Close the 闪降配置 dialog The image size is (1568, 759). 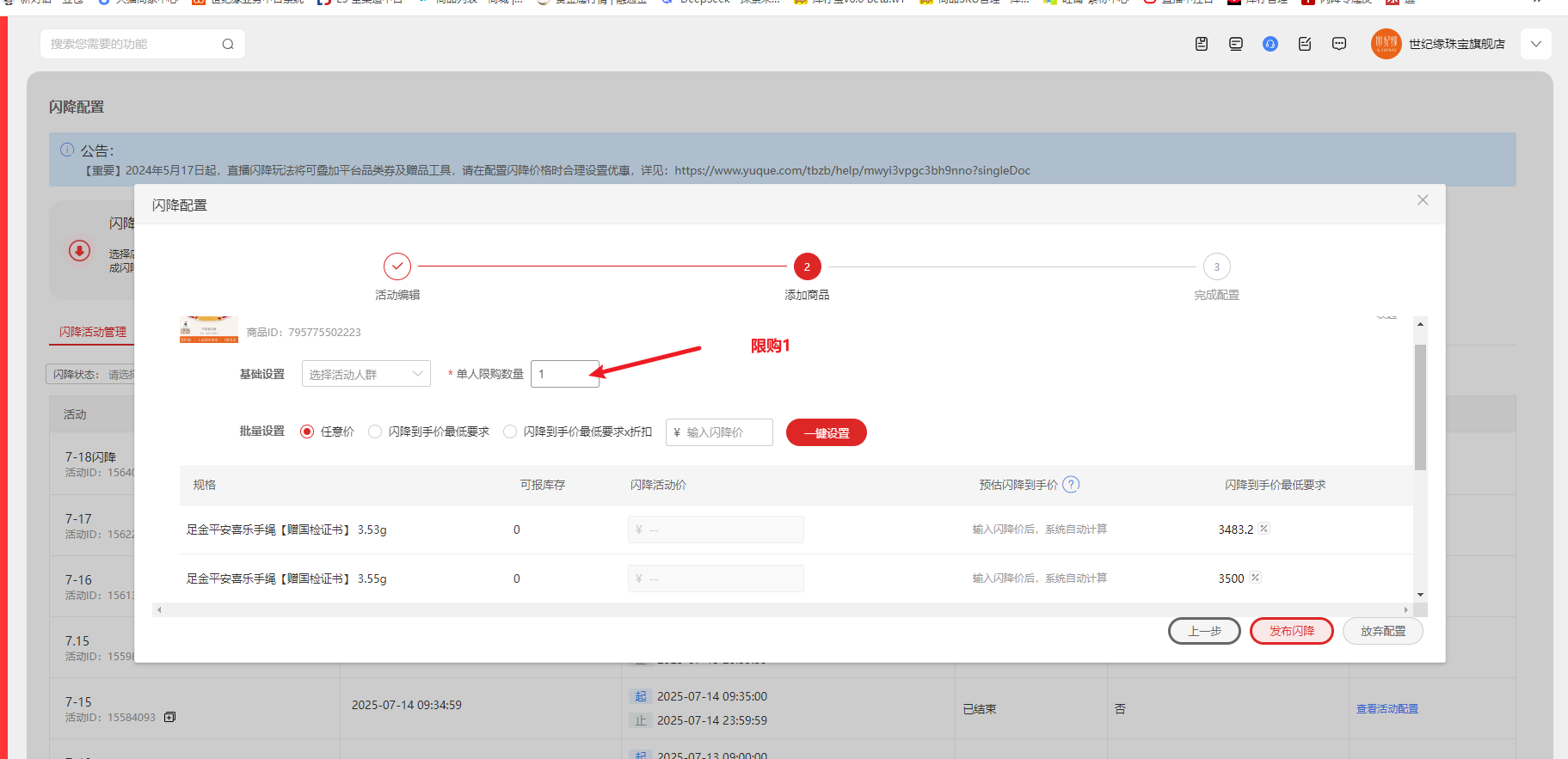click(x=1422, y=200)
